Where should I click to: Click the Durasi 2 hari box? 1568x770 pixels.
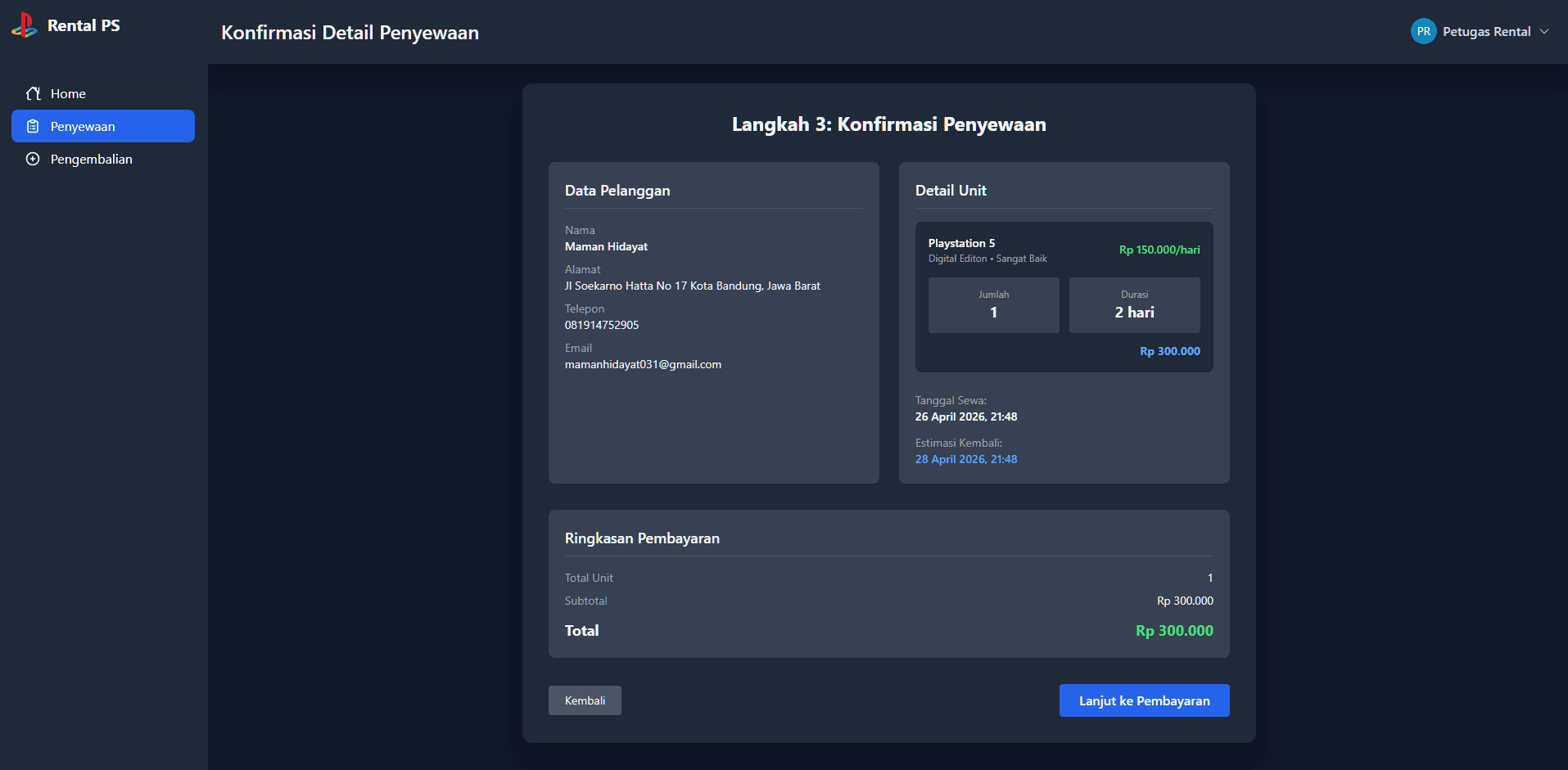point(1134,305)
